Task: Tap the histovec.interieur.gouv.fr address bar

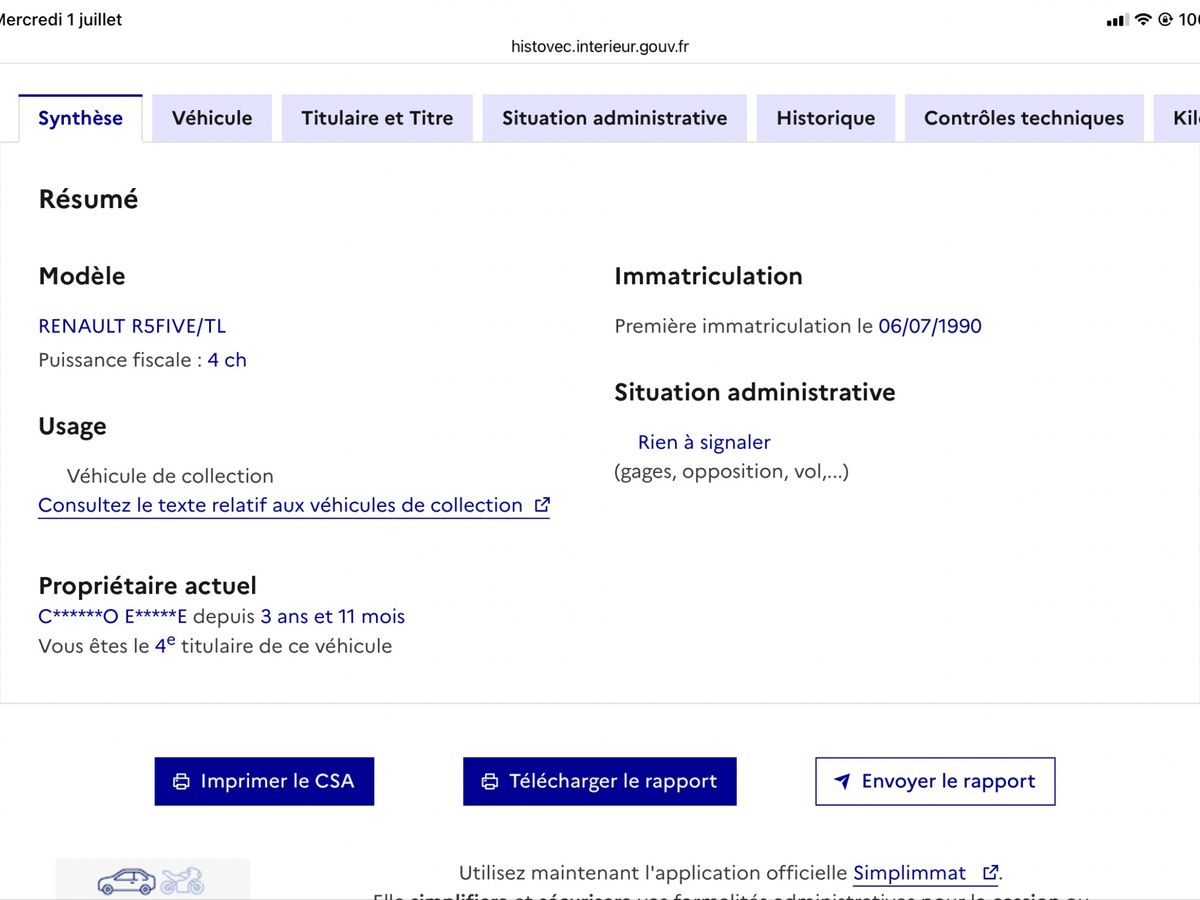Action: (600, 46)
